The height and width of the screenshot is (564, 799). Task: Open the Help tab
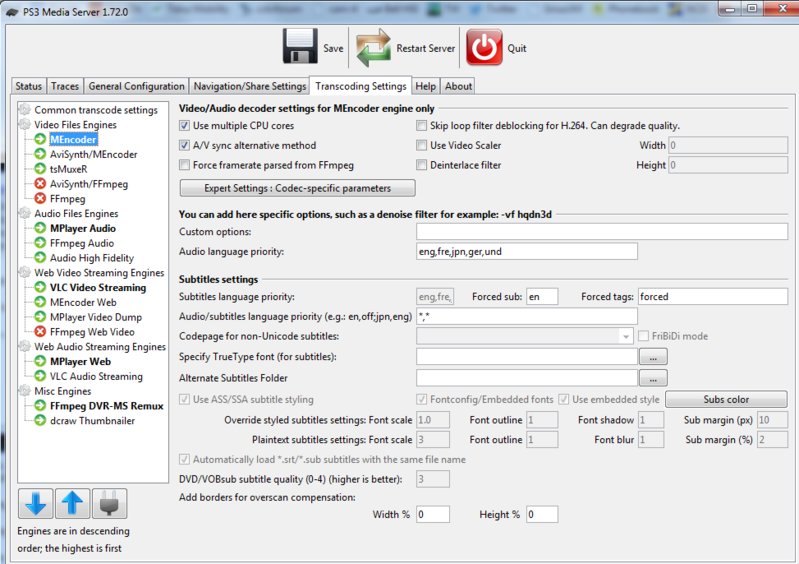[x=425, y=86]
